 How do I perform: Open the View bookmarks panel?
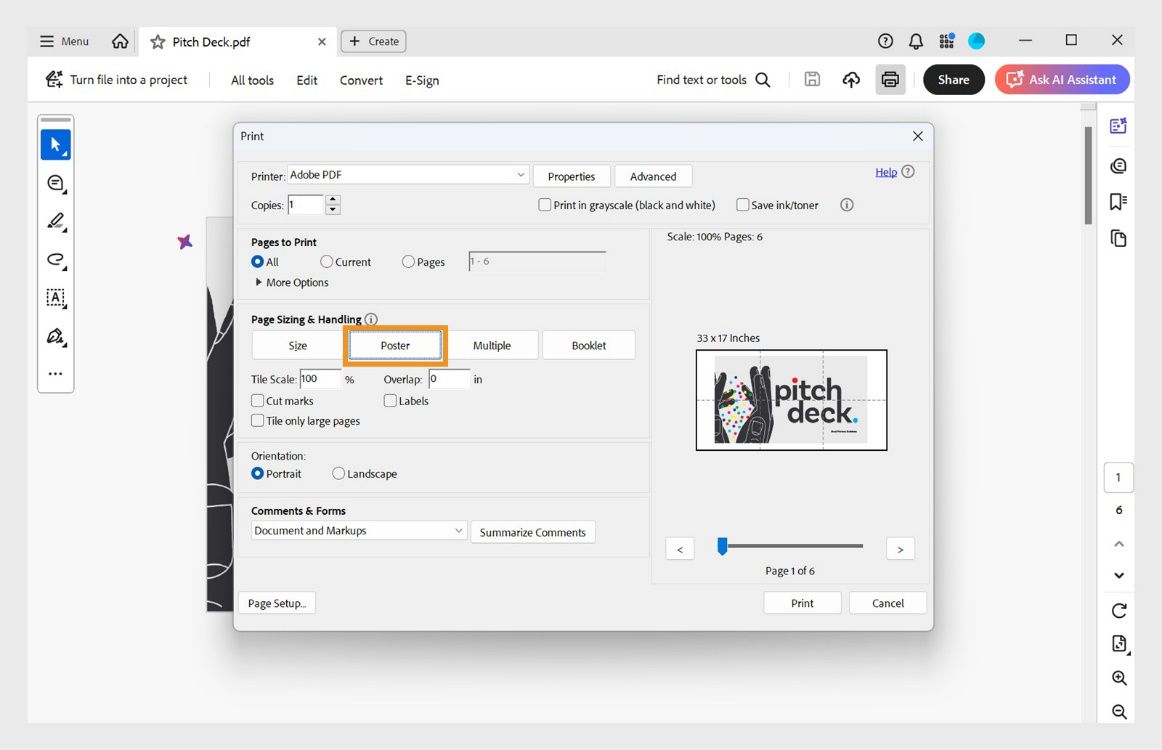1118,199
